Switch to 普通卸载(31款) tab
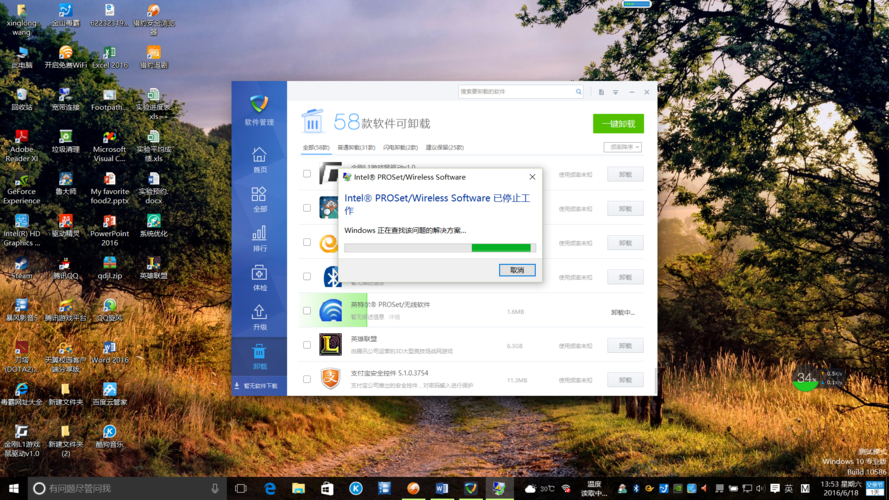The width and height of the screenshot is (889, 500). click(x=356, y=147)
